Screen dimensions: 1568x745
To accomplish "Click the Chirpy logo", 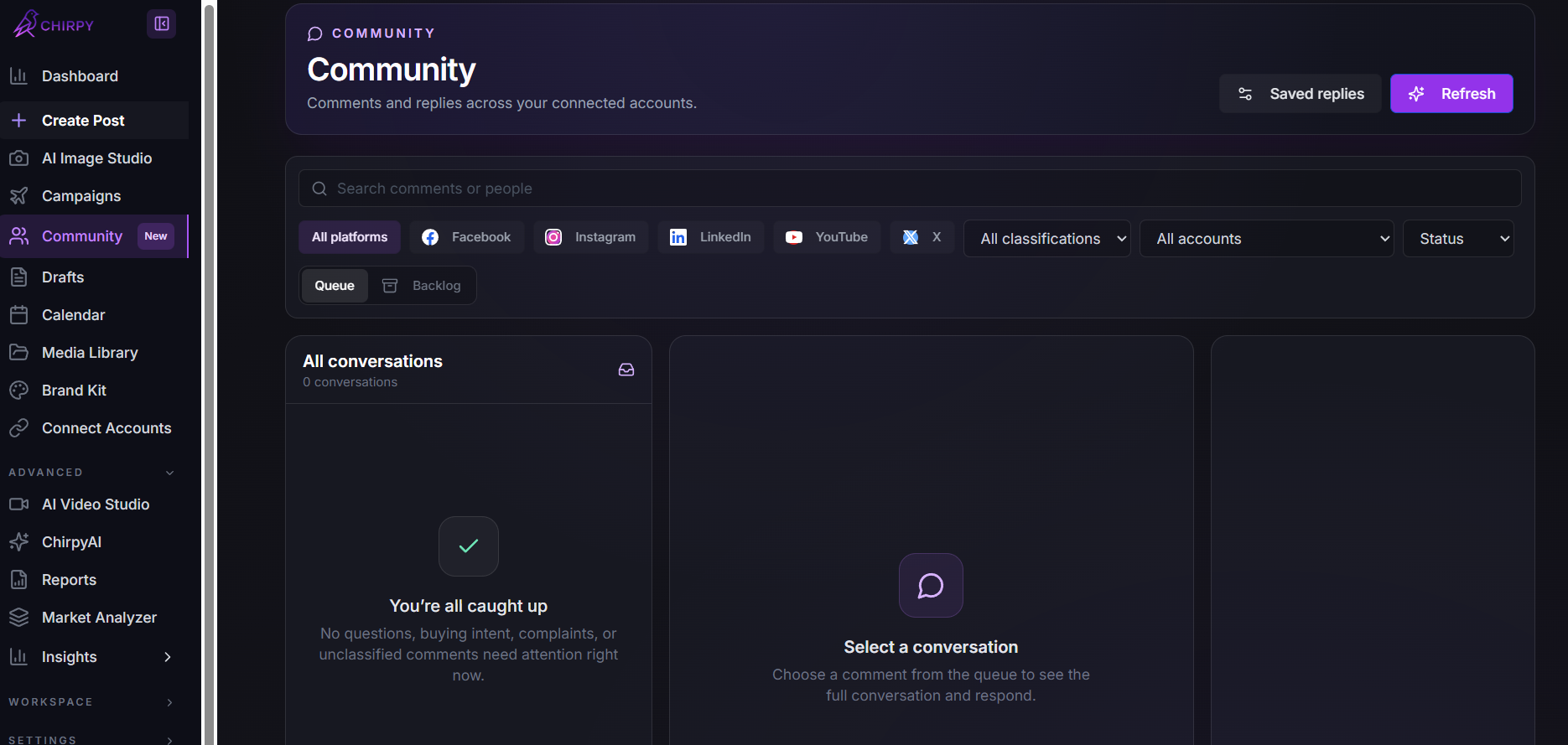I will (x=54, y=24).
